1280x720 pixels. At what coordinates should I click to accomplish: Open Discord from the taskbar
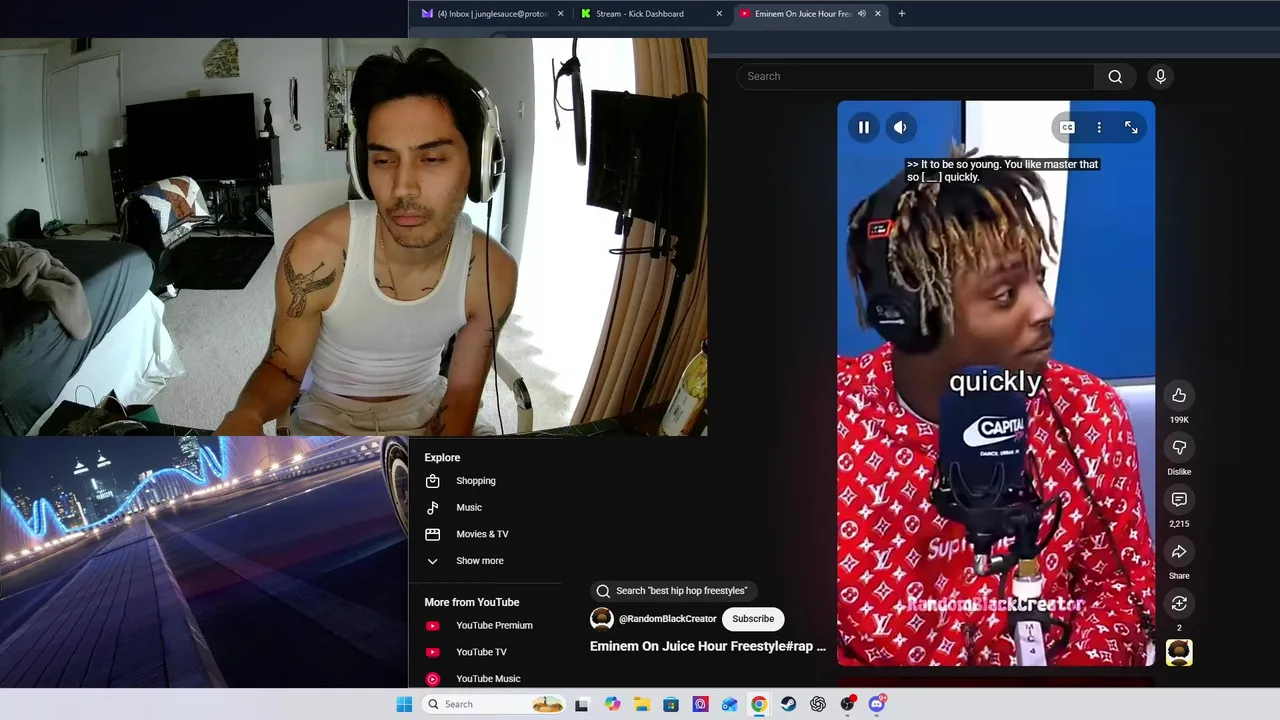[877, 704]
